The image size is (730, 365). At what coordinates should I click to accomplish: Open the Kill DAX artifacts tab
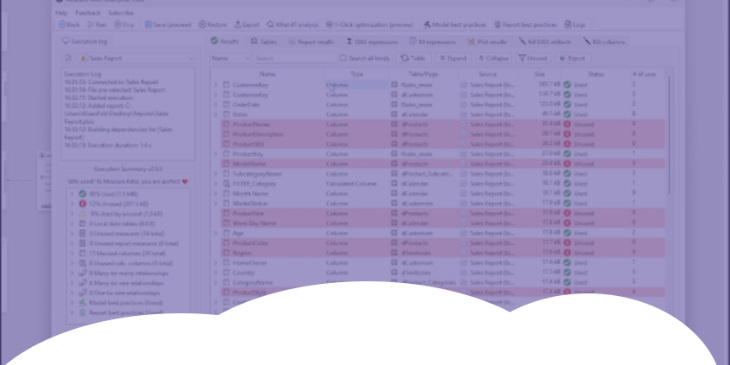point(545,42)
